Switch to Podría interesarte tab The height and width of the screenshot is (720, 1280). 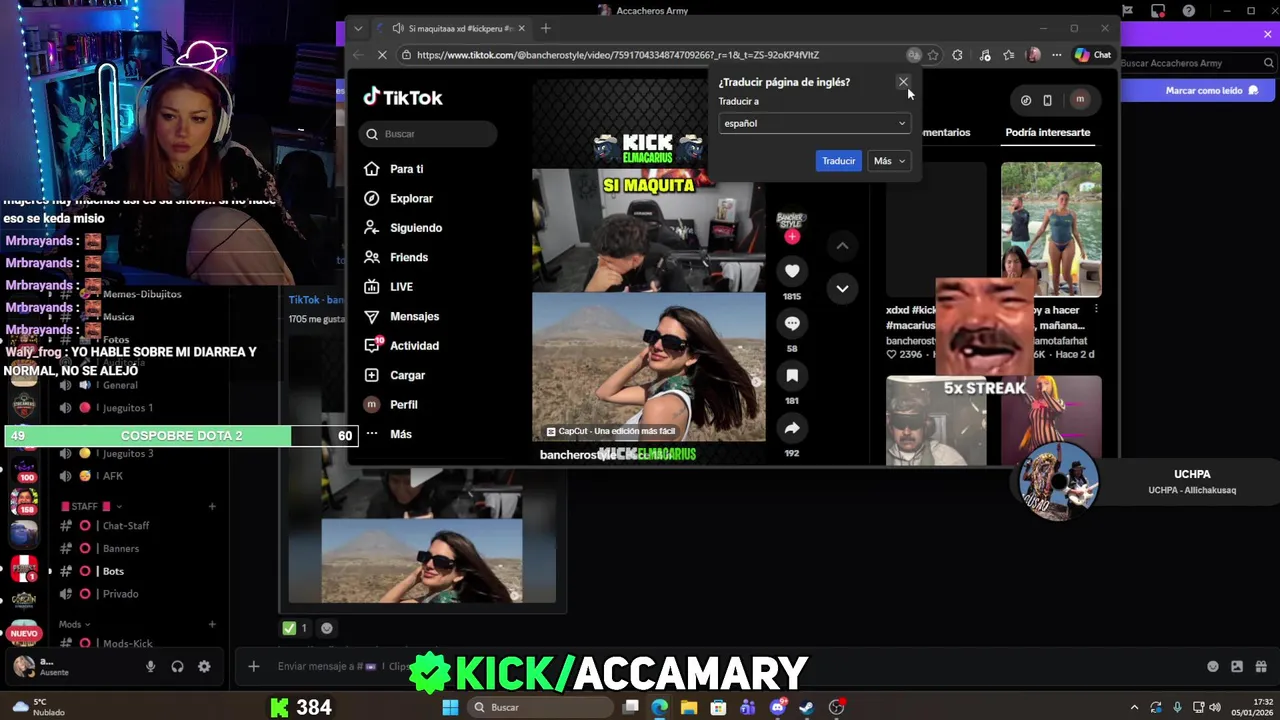pyautogui.click(x=1047, y=132)
